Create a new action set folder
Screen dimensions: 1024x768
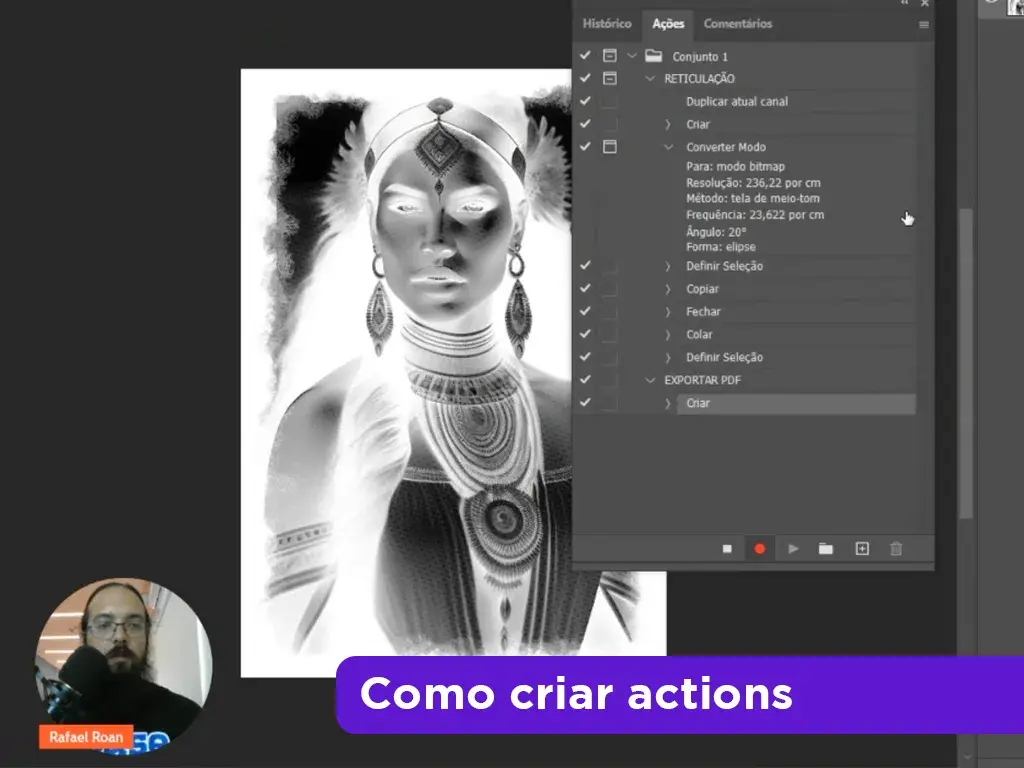tap(827, 548)
